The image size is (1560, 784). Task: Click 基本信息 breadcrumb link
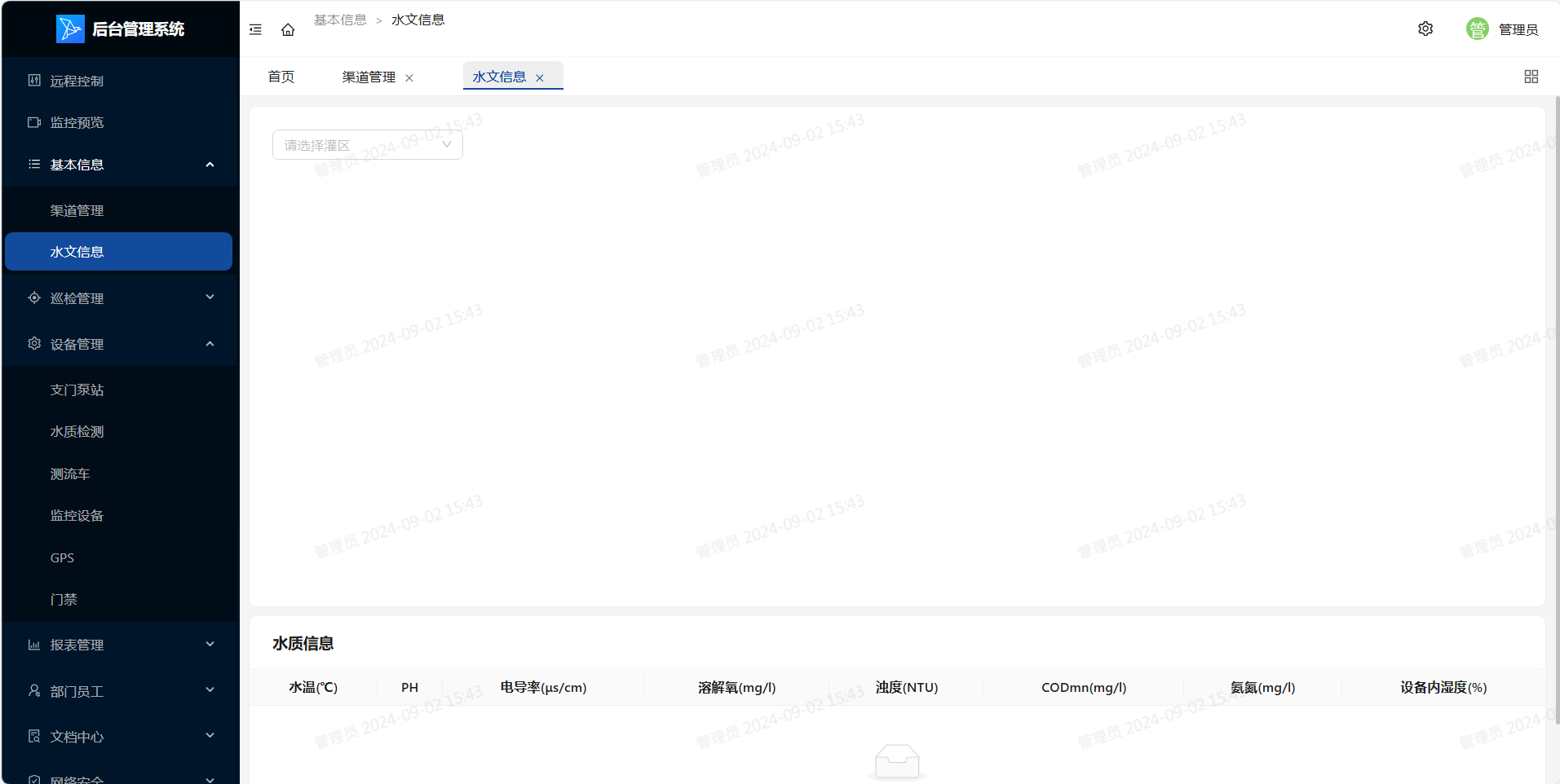(x=340, y=20)
